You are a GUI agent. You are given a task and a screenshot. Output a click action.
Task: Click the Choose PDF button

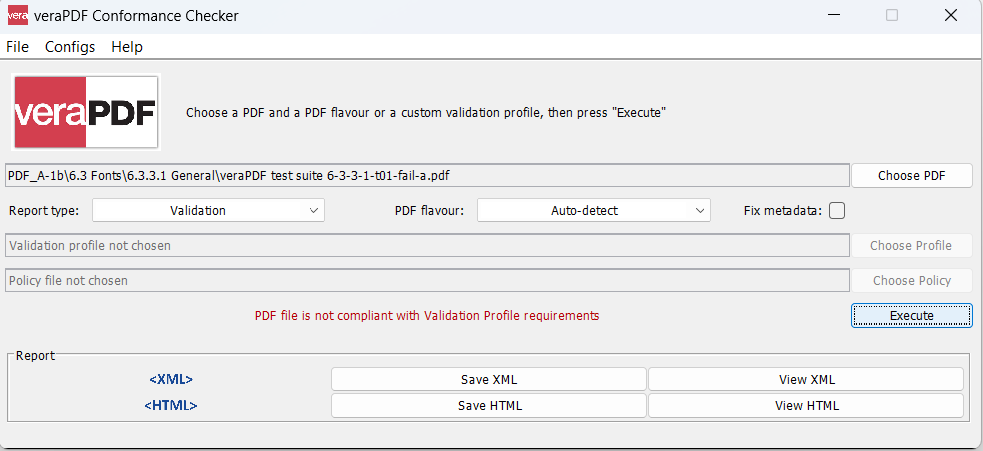coord(912,176)
